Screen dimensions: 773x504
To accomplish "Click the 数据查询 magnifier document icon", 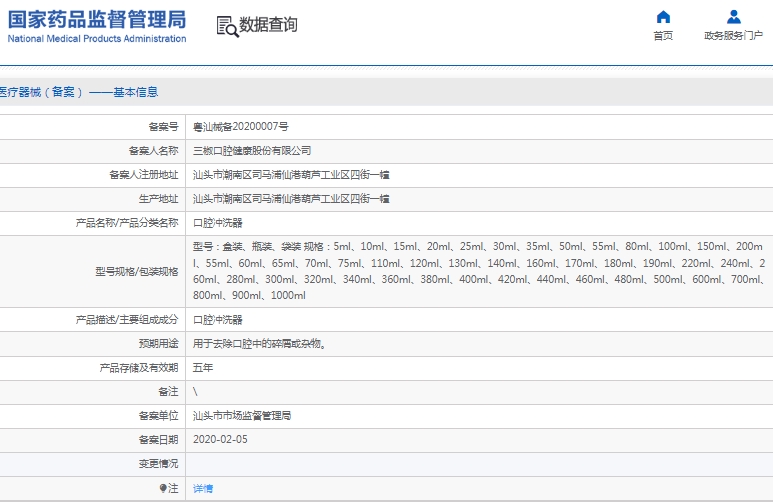I will [x=227, y=26].
